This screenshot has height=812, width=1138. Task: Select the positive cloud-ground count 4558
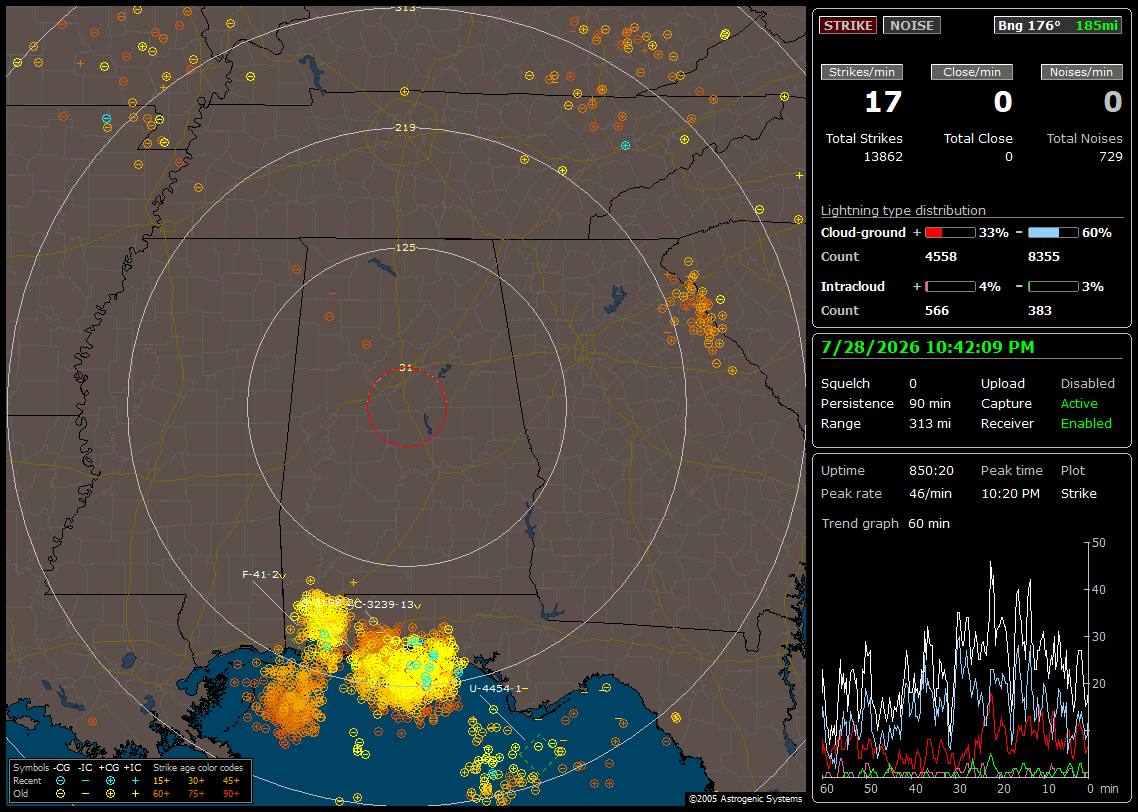(941, 257)
